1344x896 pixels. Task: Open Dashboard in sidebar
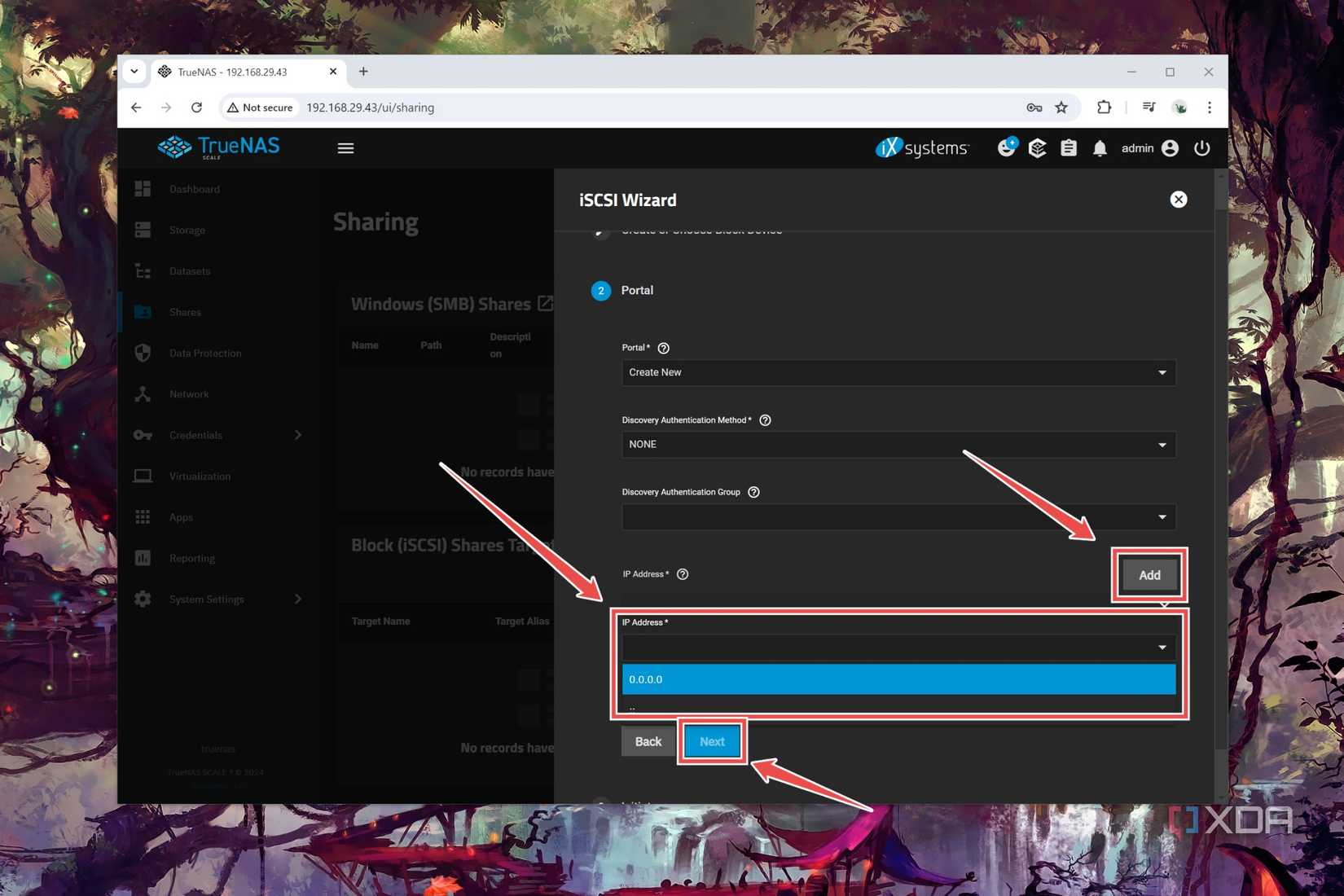point(195,189)
